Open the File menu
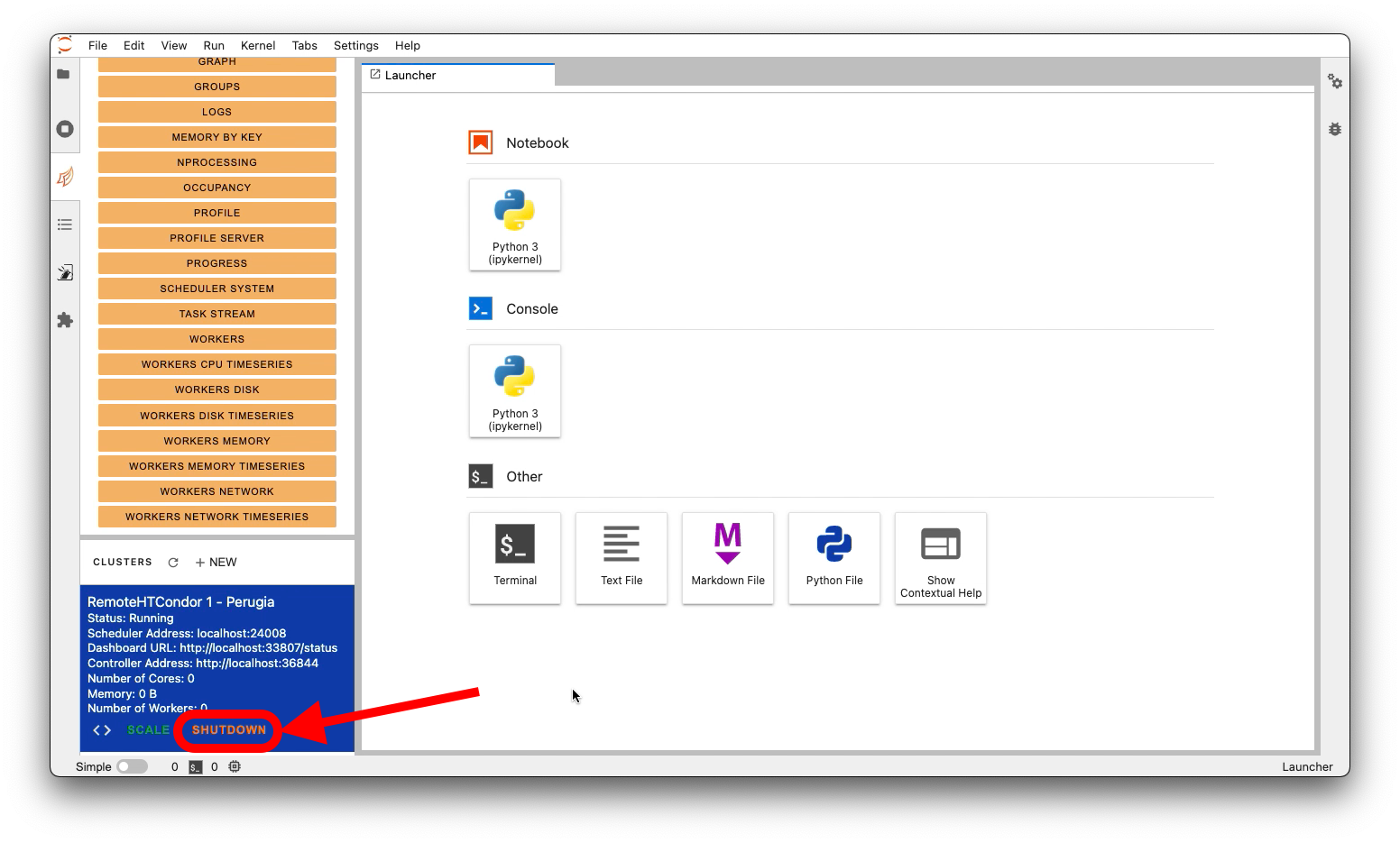This screenshot has height=843, width=1400. (x=97, y=46)
